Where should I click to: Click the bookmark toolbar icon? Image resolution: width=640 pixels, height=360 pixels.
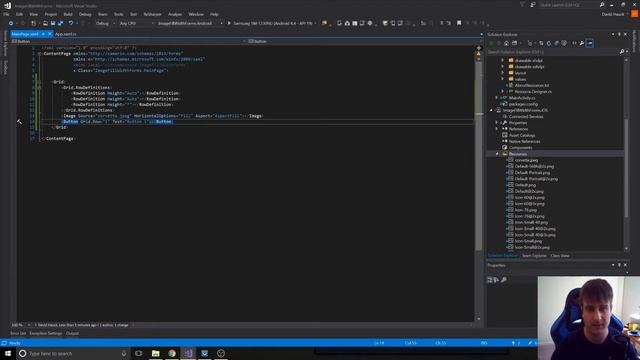coord(459,23)
